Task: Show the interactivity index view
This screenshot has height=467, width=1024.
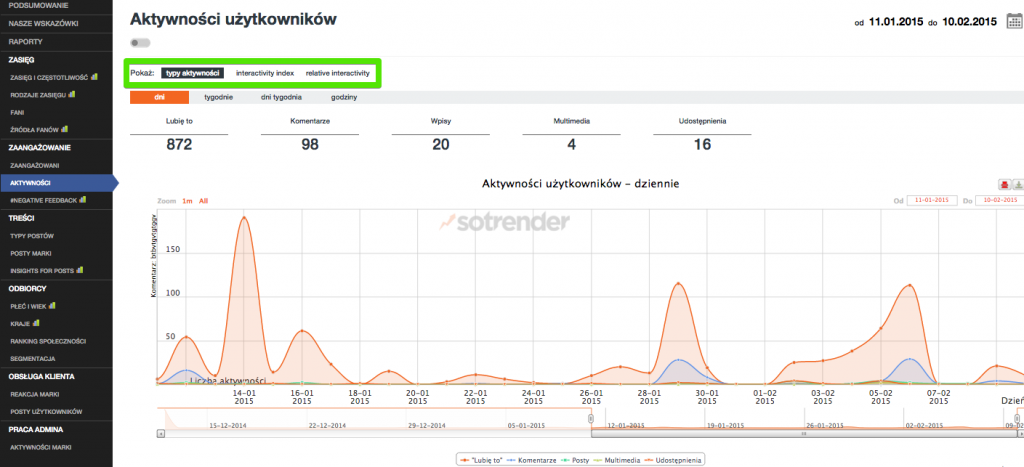Action: 264,74
